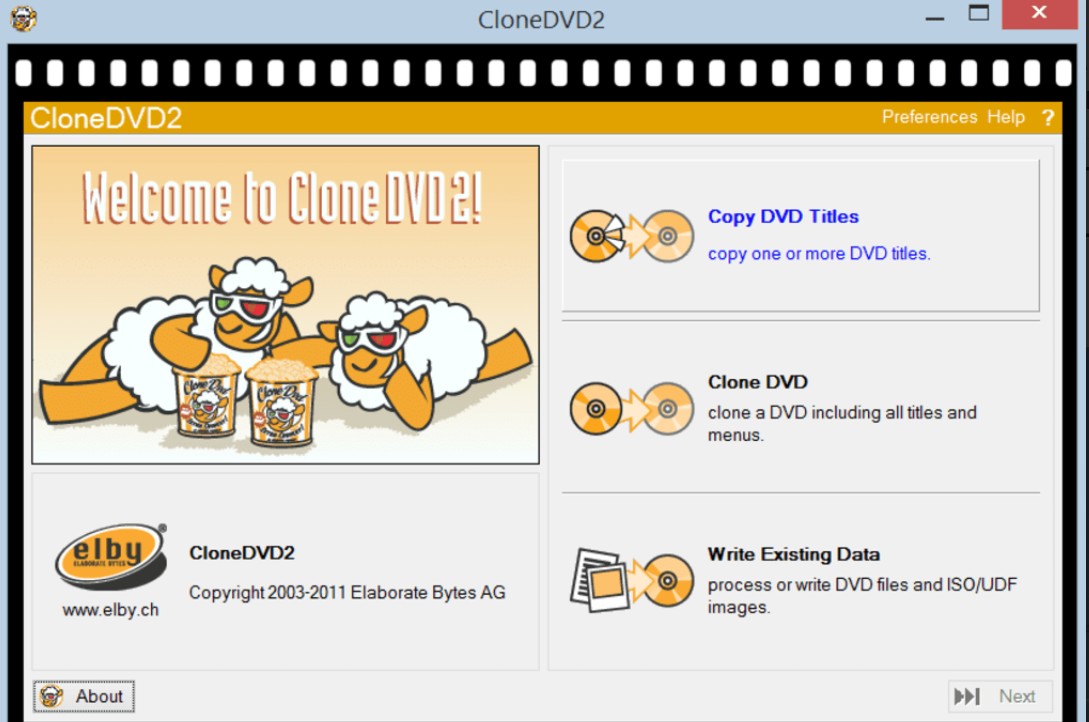Click the elby logo
Screen dimensions: 1089x722
pos(111,557)
